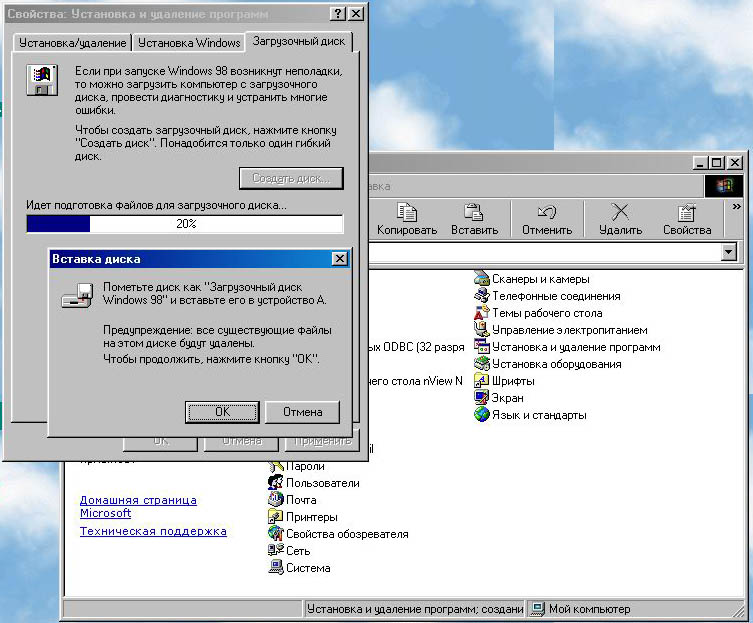Minimize the Control Panel window
This screenshot has height=623, width=753.
coord(701,163)
